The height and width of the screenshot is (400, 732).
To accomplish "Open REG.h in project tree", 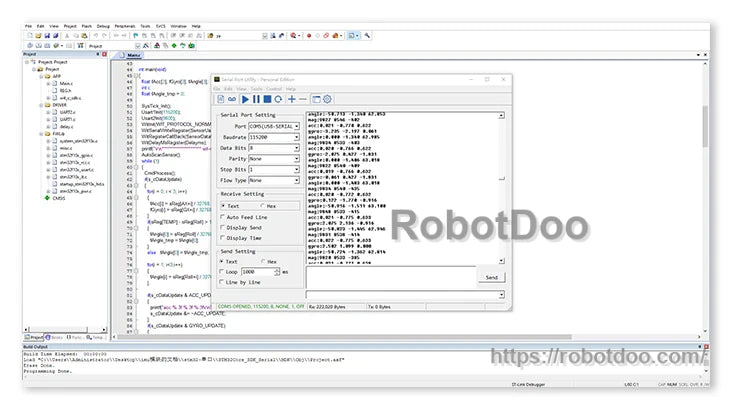I will pyautogui.click(x=65, y=91).
